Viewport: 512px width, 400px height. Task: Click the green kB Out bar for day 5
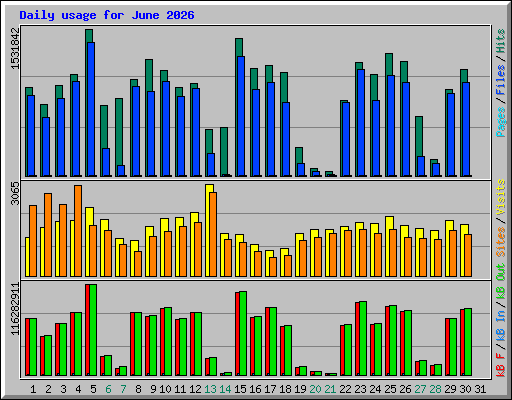(x=93, y=330)
